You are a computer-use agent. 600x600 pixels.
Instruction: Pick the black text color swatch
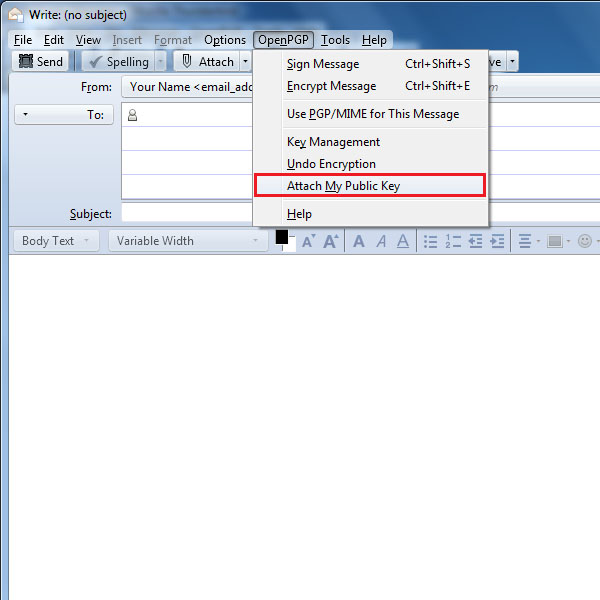coord(282,237)
